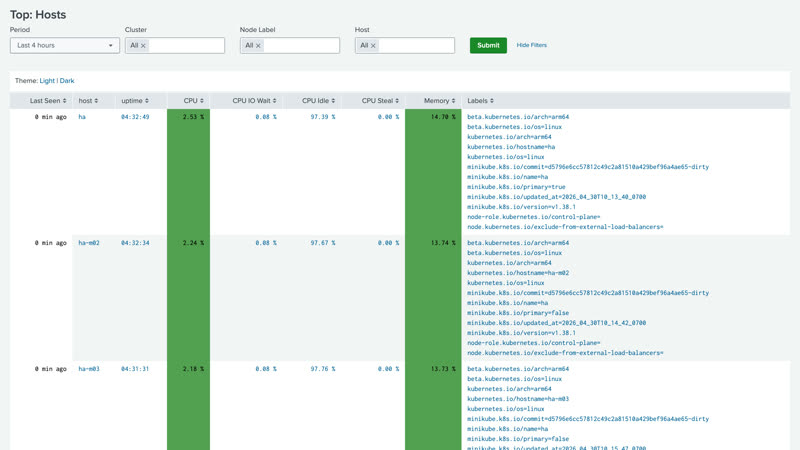Viewport: 800px width, 450px height.
Task: Click label minikube.k8s.io/primary=true
Action: point(516,187)
